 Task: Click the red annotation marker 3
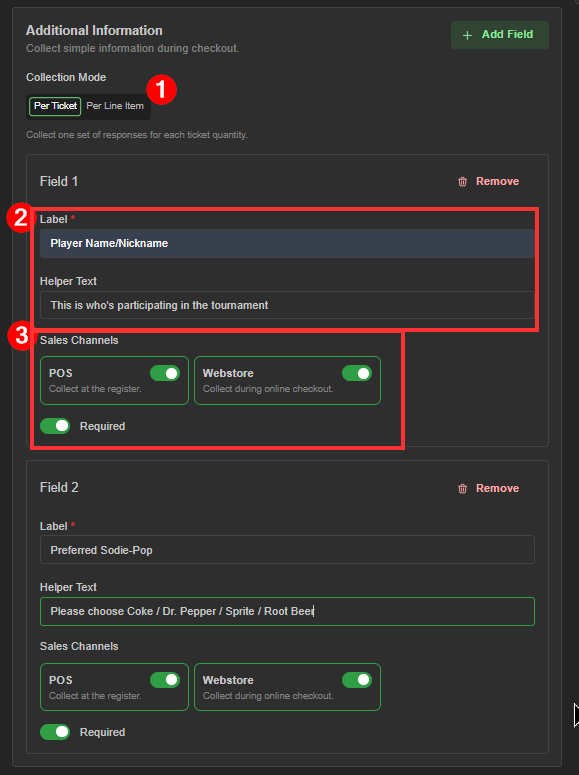pyautogui.click(x=22, y=336)
